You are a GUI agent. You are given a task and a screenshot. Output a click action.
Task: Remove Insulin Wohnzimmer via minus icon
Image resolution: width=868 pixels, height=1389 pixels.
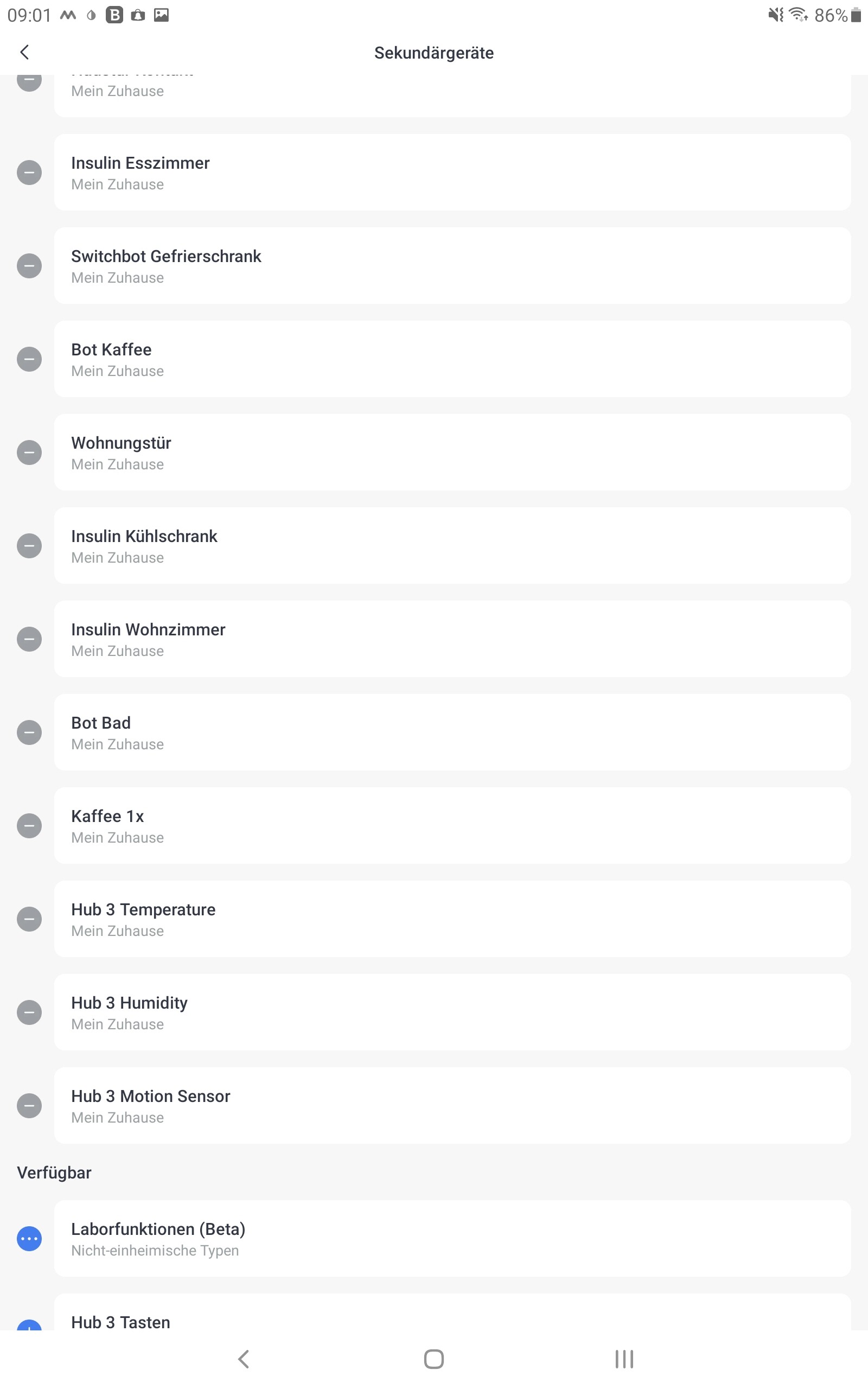[29, 639]
